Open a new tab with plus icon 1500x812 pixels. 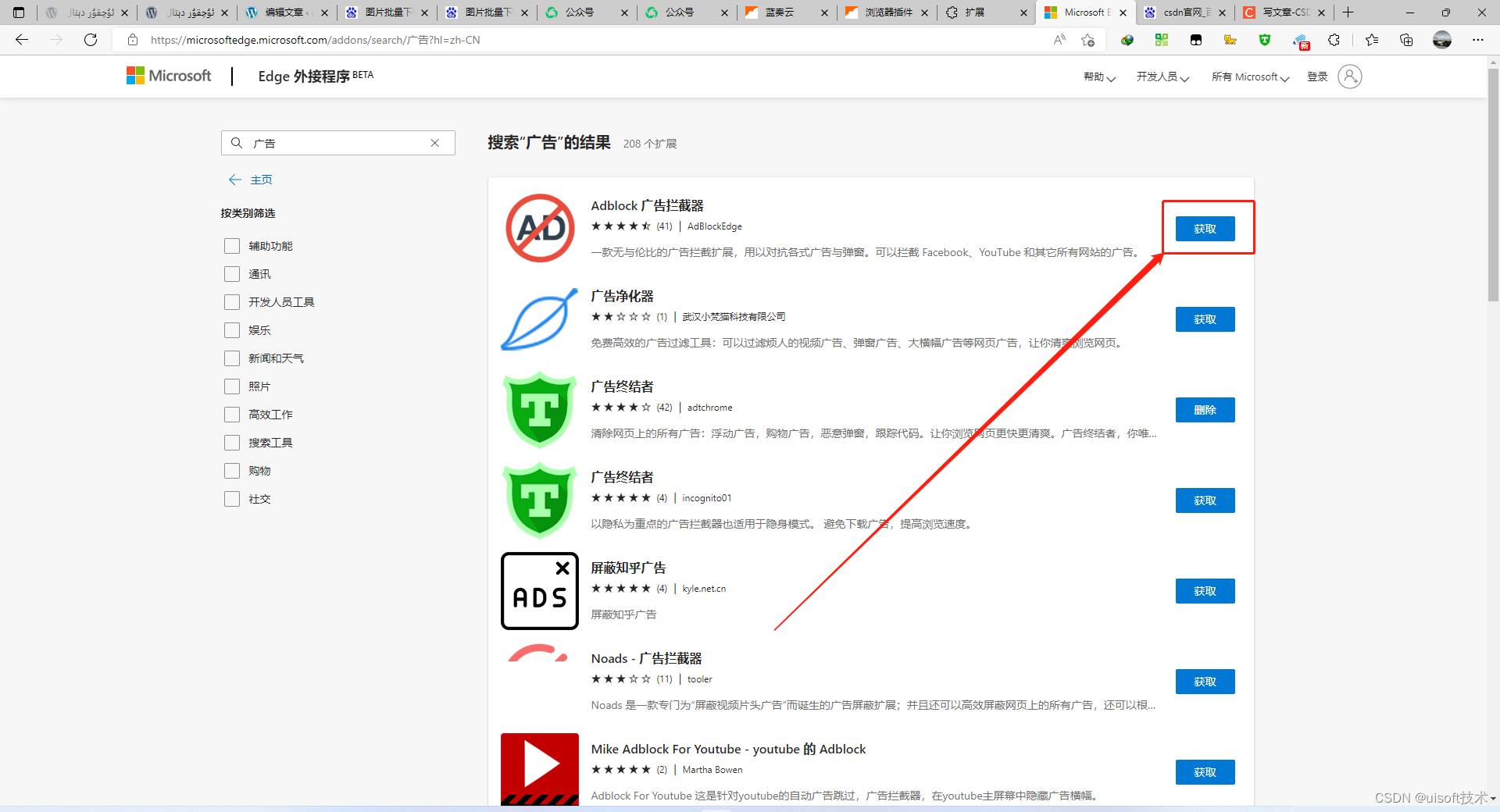[1348, 12]
